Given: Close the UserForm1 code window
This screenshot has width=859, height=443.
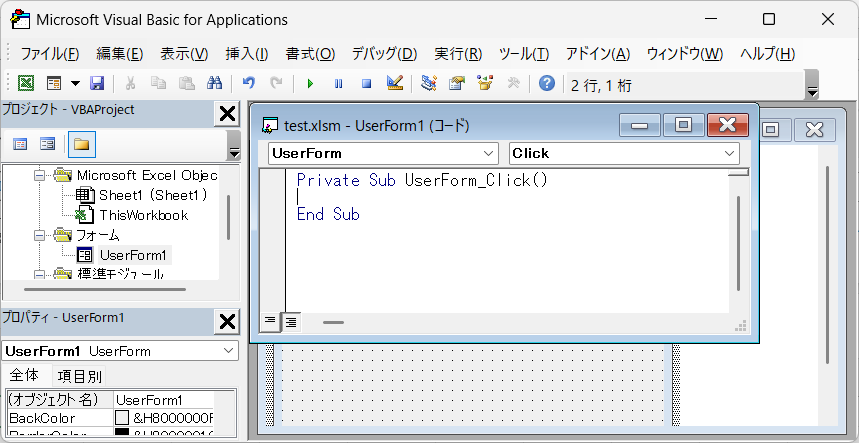Looking at the screenshot, I should coord(728,125).
